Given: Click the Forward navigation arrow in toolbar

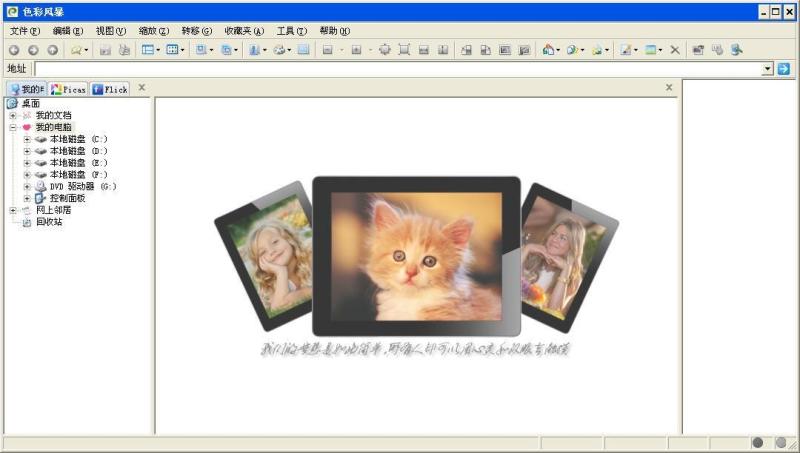Looking at the screenshot, I should (33, 49).
